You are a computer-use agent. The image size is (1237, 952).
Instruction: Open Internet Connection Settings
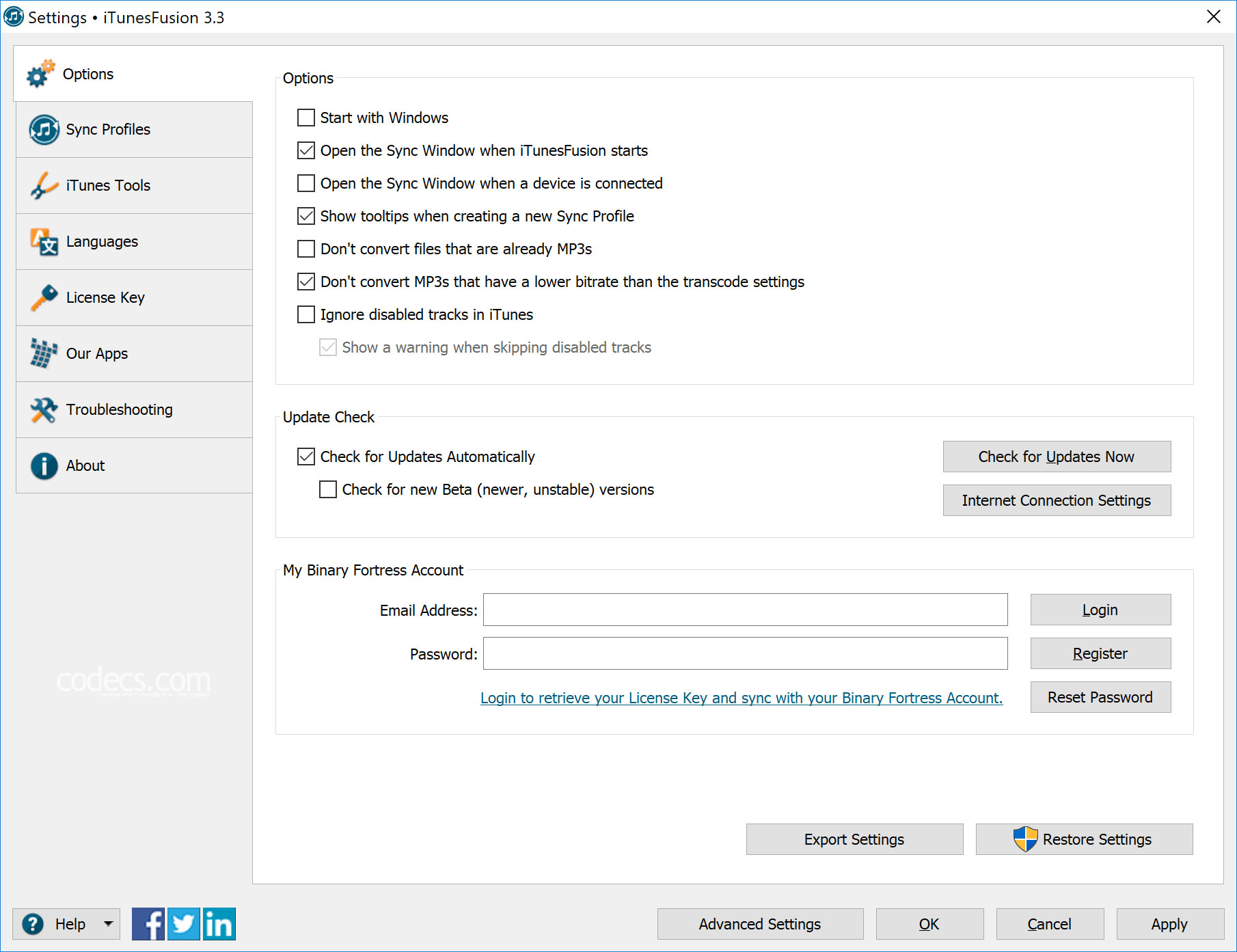click(1057, 500)
